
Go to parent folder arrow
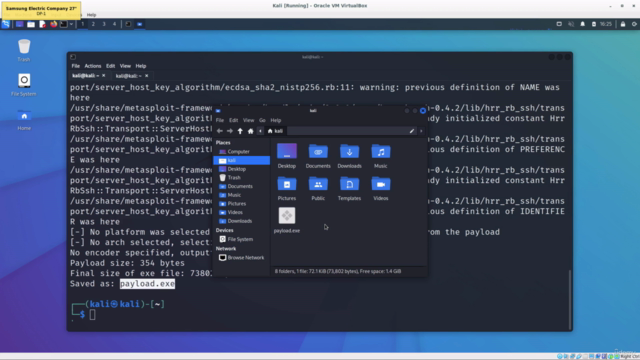(x=240, y=131)
